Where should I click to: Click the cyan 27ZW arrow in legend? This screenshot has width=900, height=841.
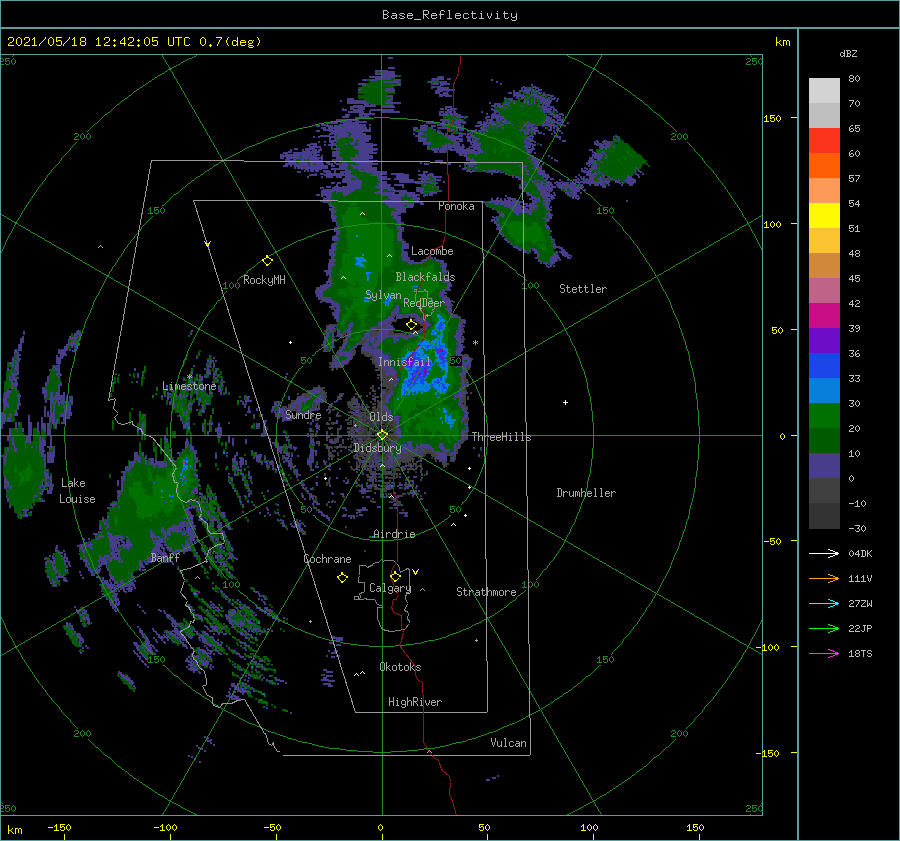pos(824,603)
